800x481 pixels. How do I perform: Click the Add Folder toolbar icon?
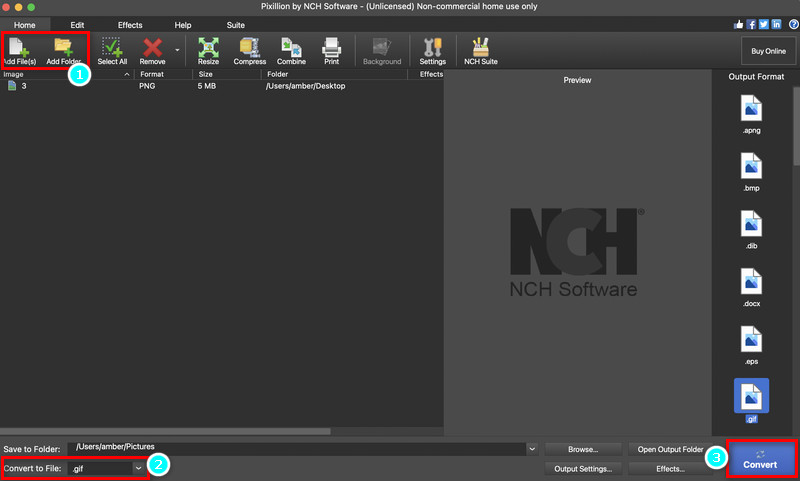click(63, 51)
